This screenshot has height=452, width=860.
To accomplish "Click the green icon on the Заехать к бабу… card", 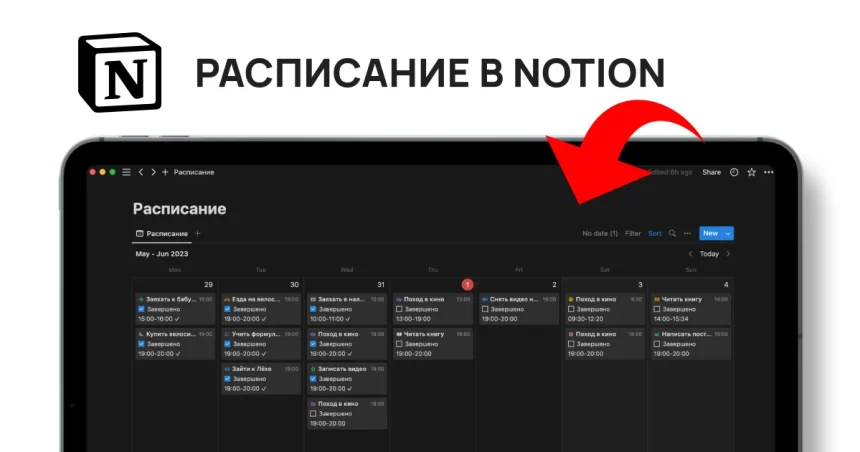I will click(141, 300).
